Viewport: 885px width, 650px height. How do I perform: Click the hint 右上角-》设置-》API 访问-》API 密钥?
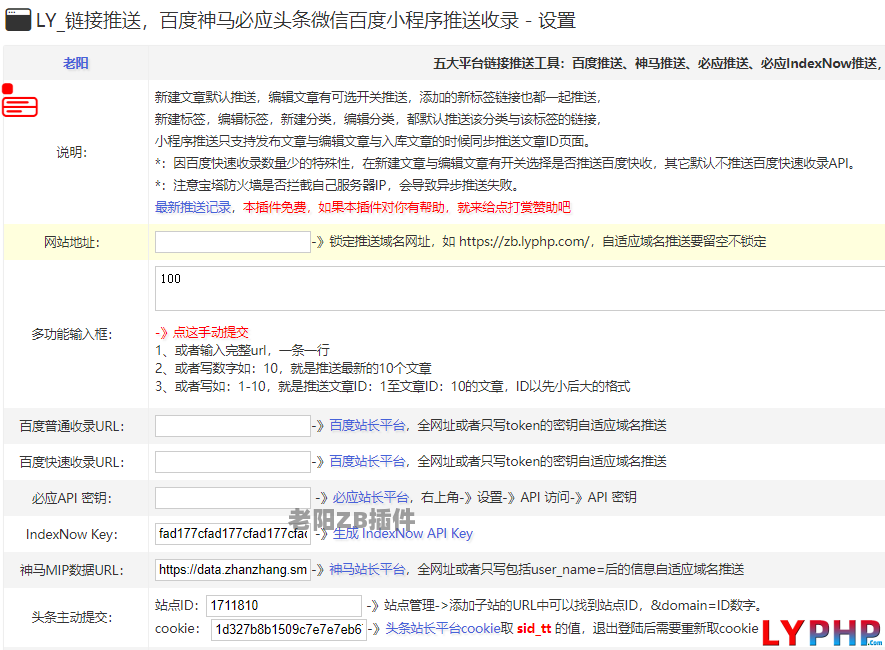(529, 497)
